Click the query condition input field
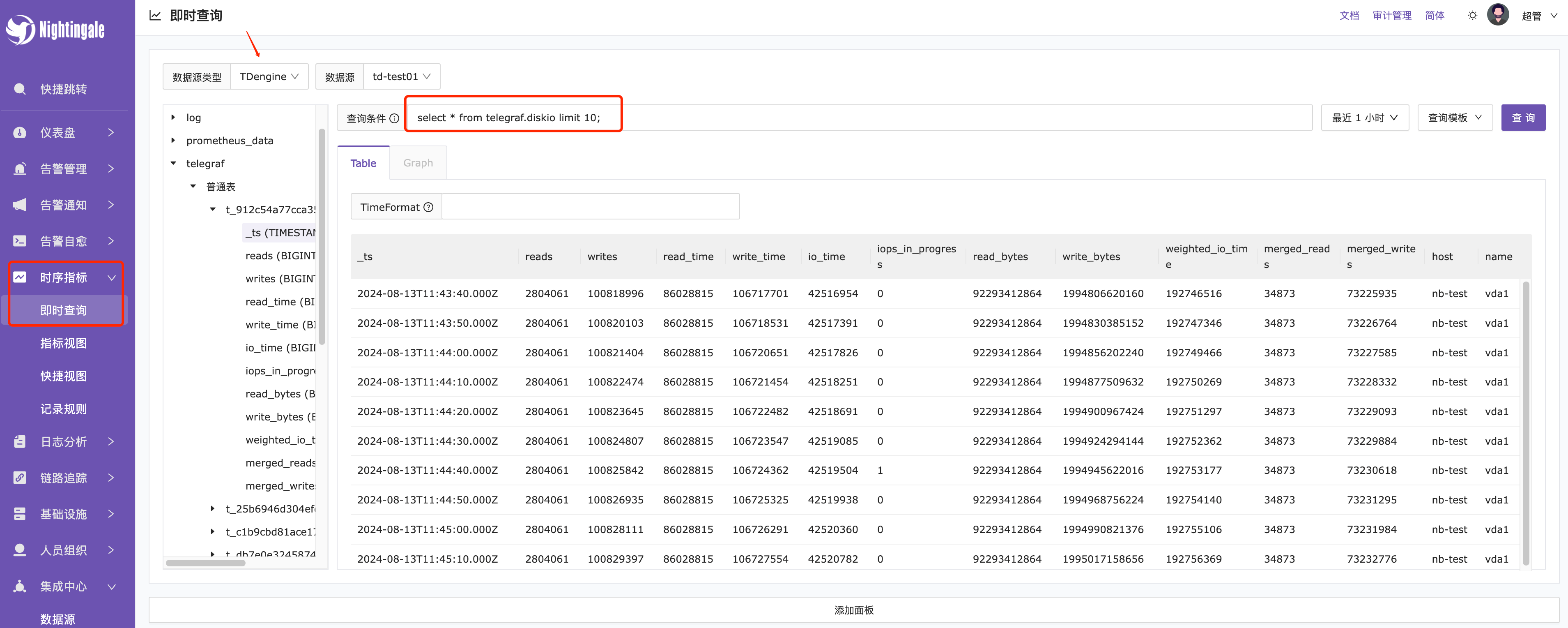 tap(862, 117)
